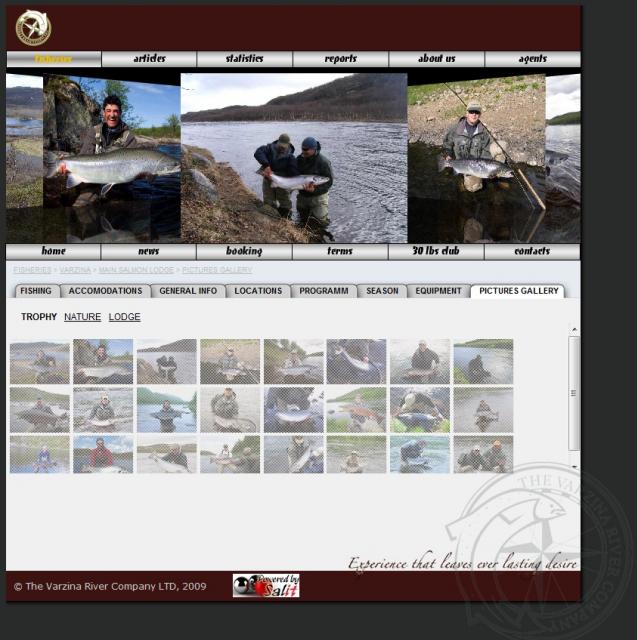This screenshot has width=637, height=640.
Task: Show the Lodge gallery category
Action: (x=124, y=317)
